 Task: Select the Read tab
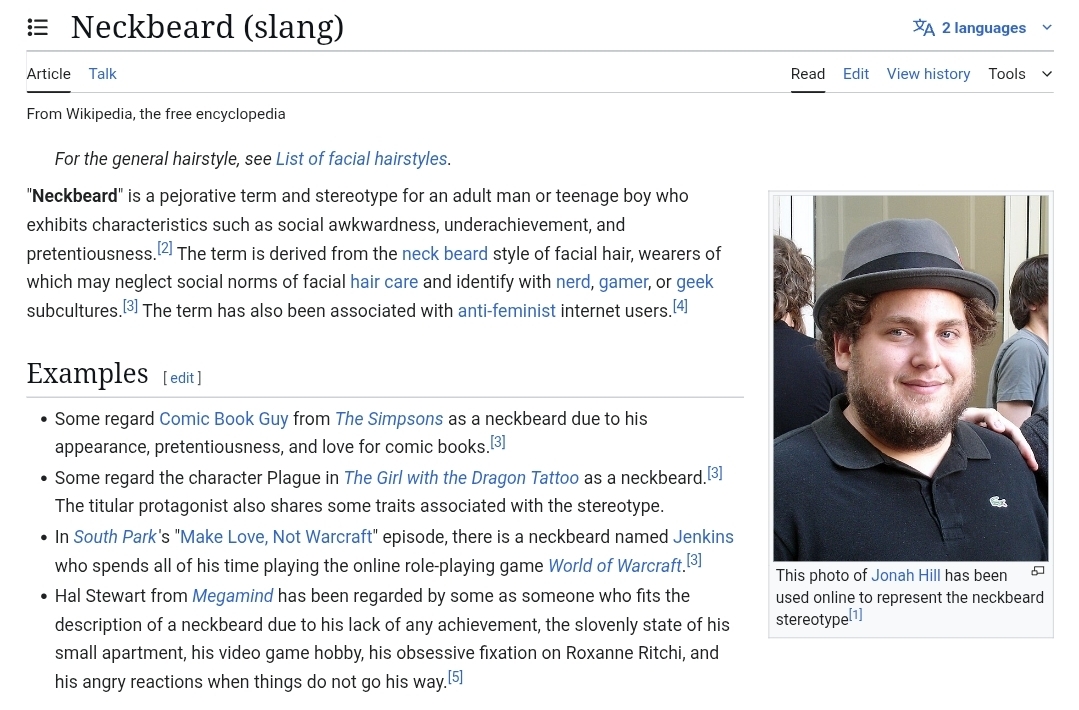(x=808, y=74)
